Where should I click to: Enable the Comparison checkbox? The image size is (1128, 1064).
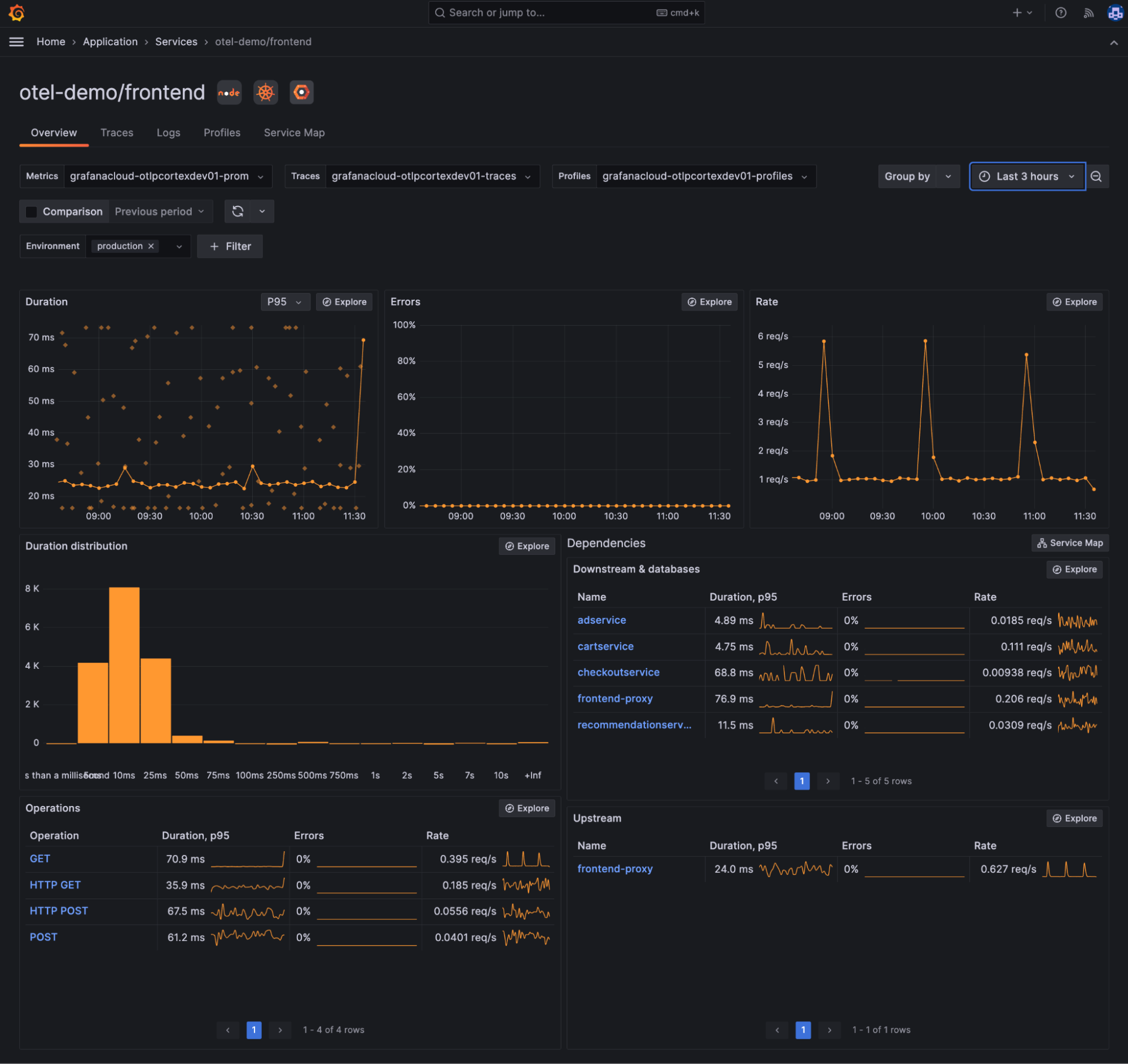click(x=31, y=212)
